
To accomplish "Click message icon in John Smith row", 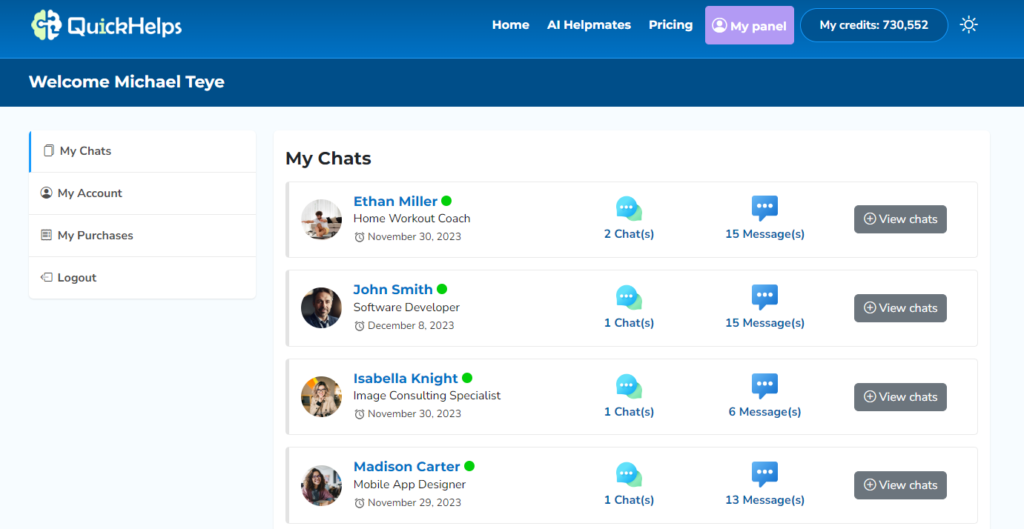I will point(765,297).
